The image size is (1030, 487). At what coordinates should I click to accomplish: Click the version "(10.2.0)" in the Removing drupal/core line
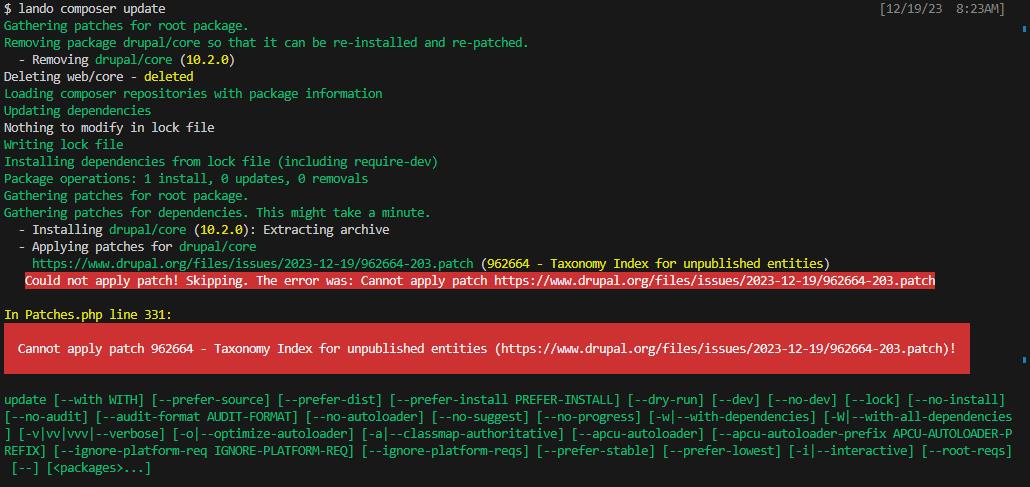coord(207,60)
